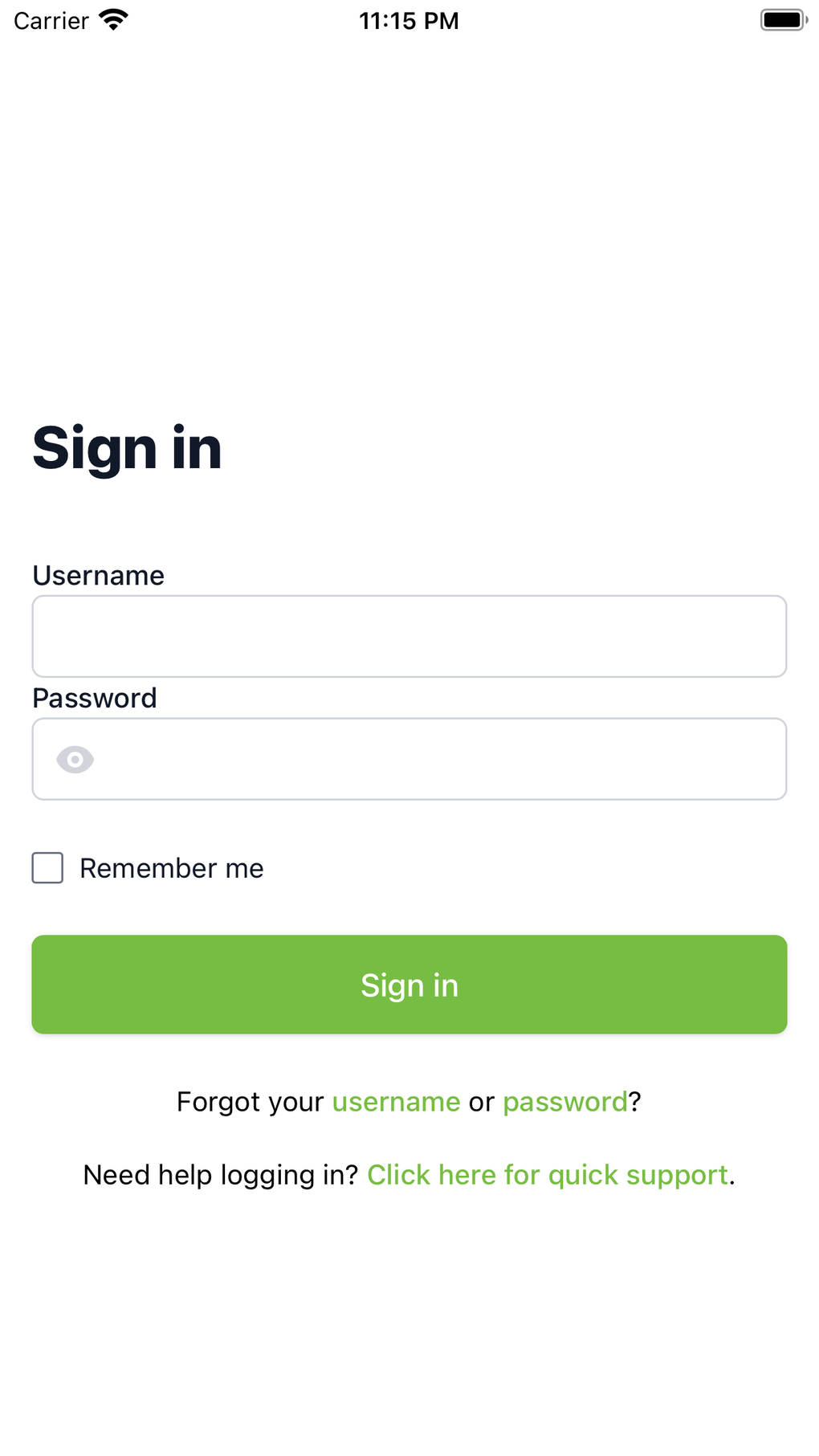Tap the Sign in page heading
This screenshot has width=819, height=1456.
click(x=127, y=448)
